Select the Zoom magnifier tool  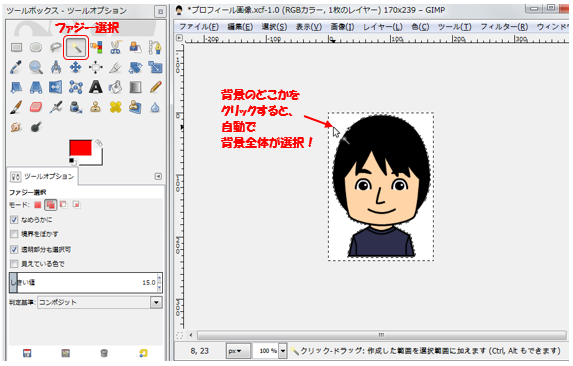[x=36, y=67]
